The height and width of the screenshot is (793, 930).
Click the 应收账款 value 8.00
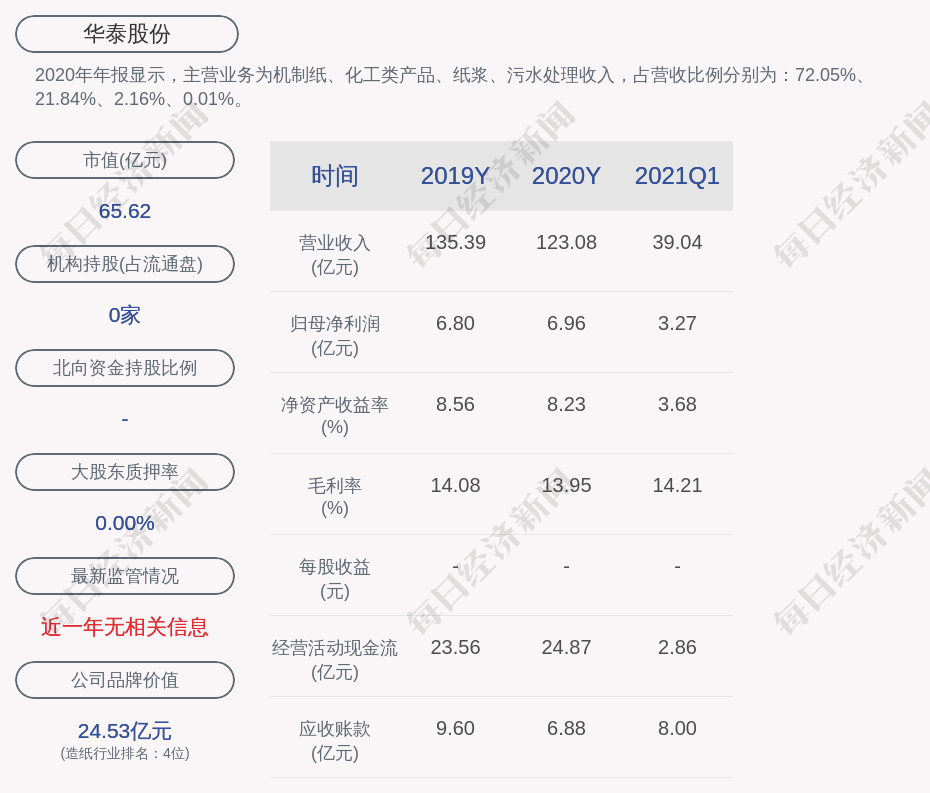point(677,728)
